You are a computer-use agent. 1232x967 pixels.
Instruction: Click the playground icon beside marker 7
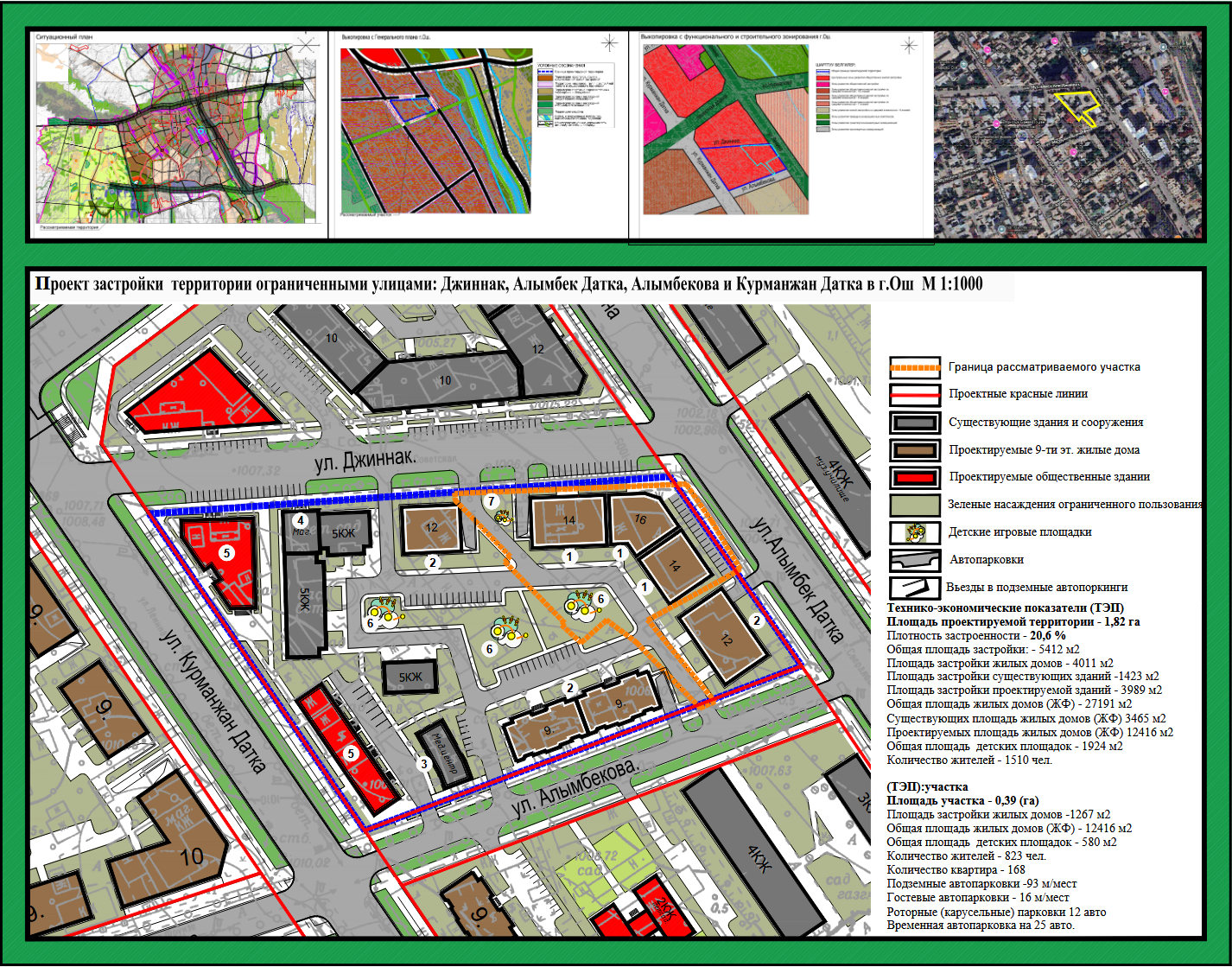[x=503, y=517]
